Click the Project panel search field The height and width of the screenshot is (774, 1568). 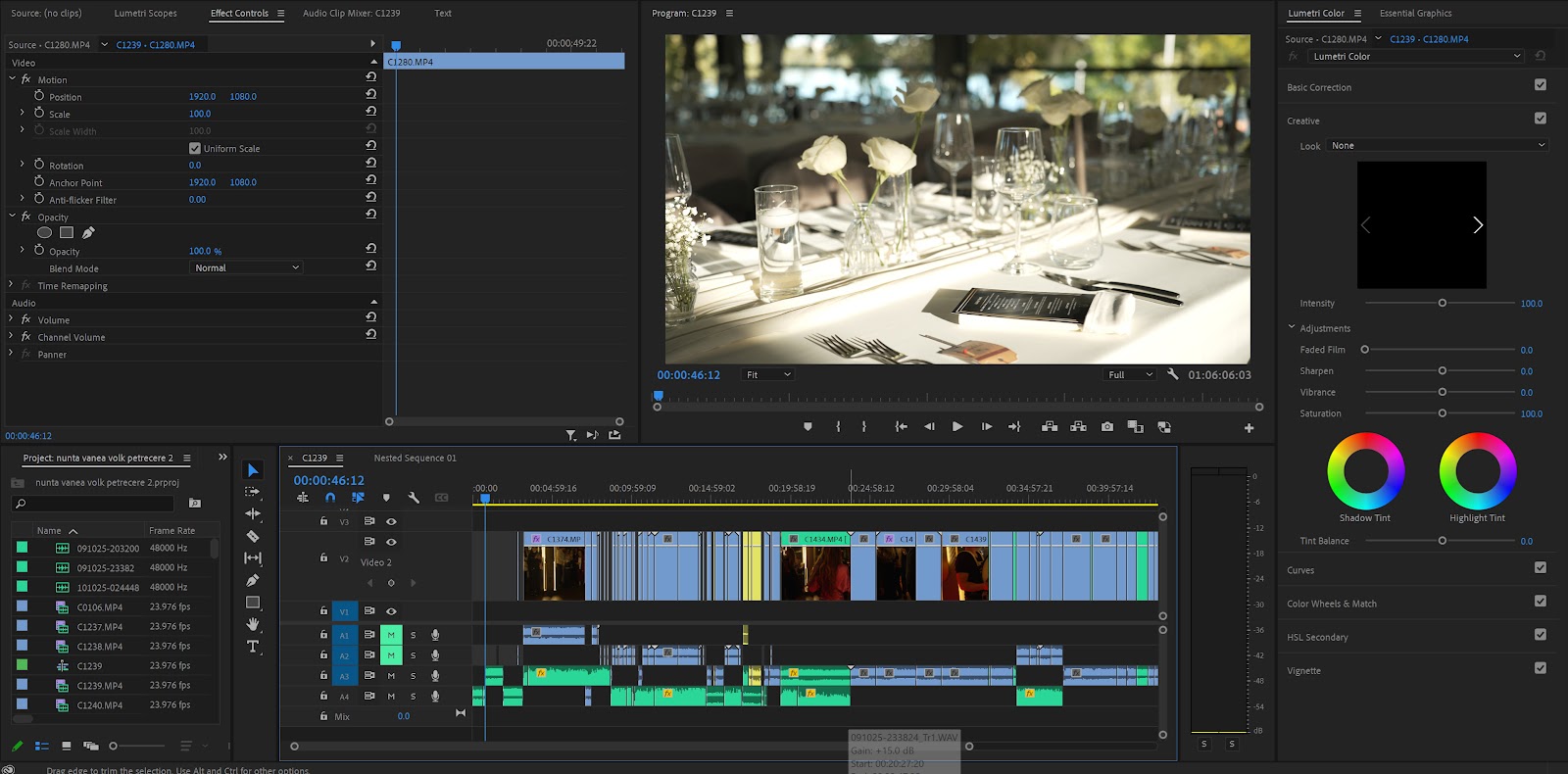pos(93,504)
